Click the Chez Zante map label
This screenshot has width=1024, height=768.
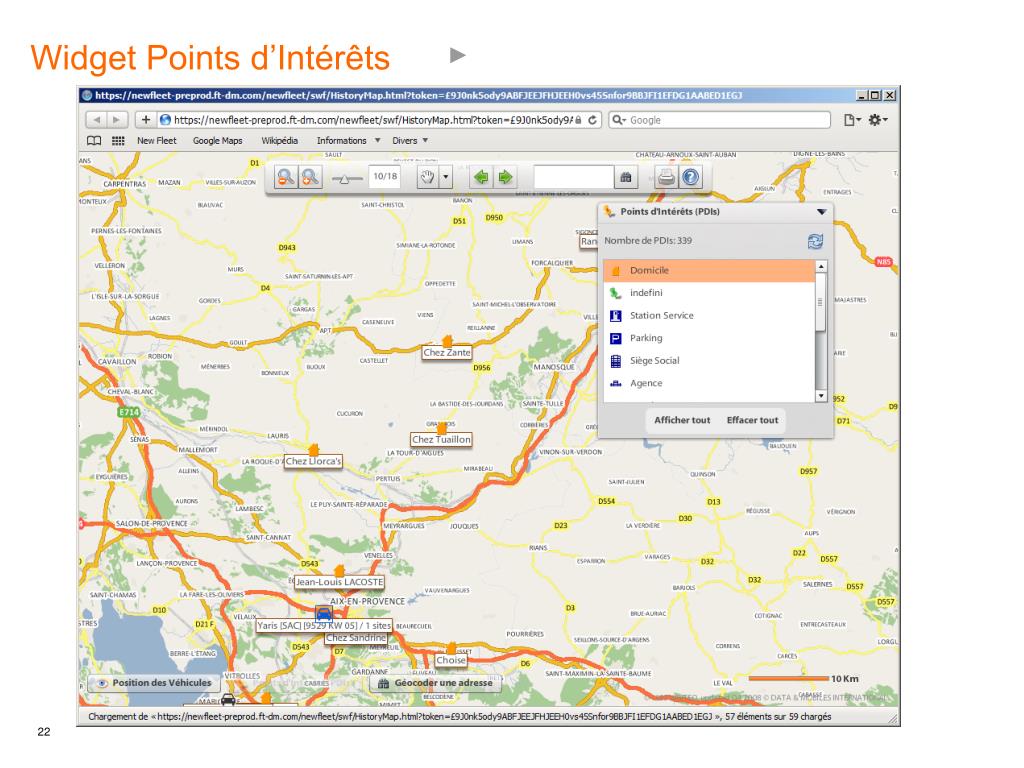click(447, 353)
